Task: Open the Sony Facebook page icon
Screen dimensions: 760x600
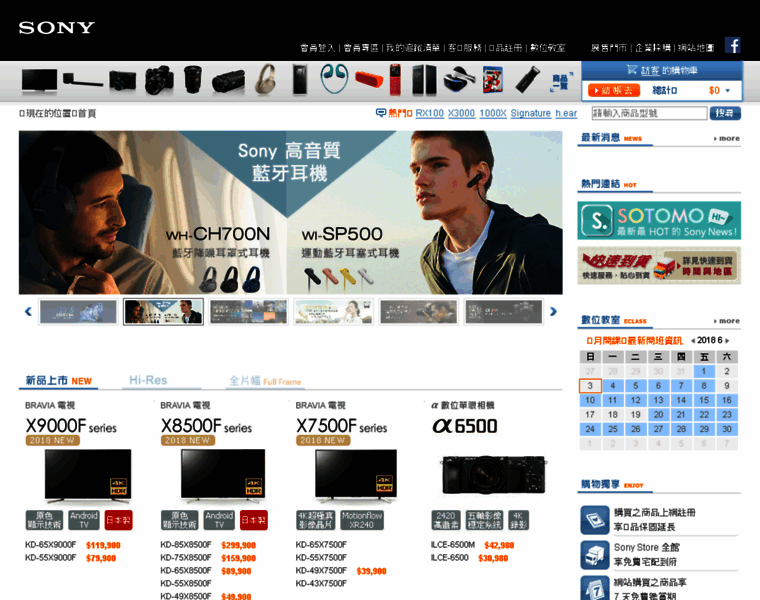Action: click(x=732, y=45)
